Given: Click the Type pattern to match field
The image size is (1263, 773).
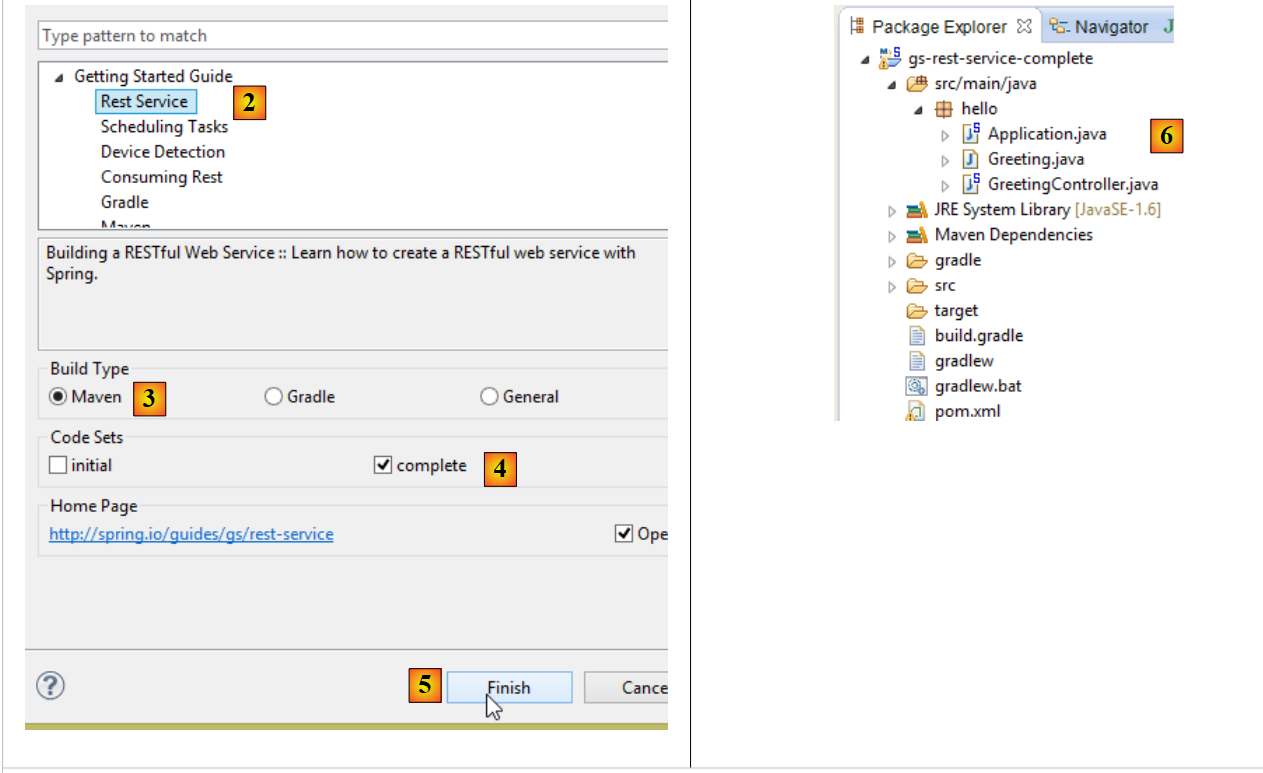Looking at the screenshot, I should [x=350, y=36].
